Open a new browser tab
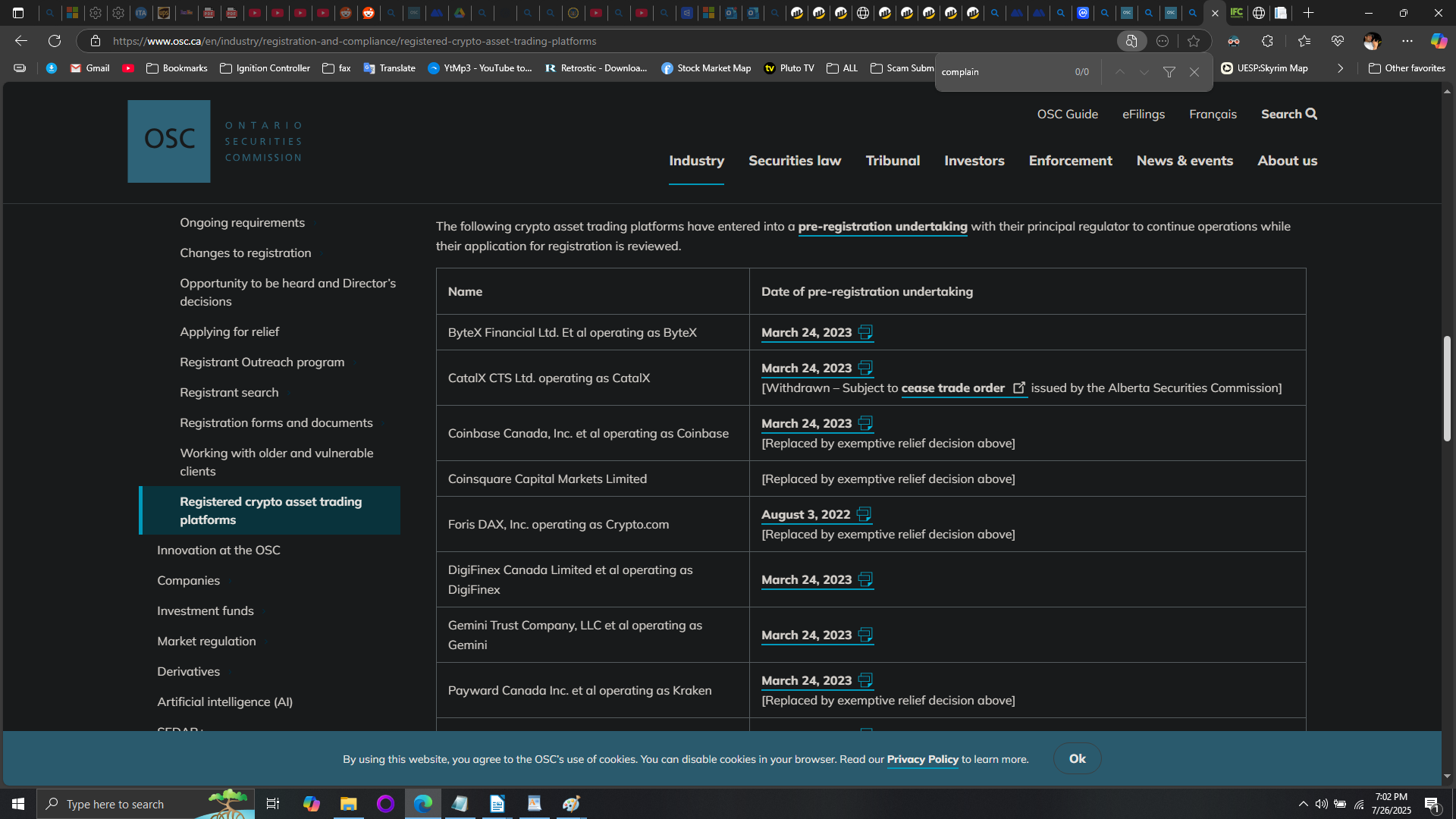This screenshot has width=1456, height=819. coord(1308,13)
